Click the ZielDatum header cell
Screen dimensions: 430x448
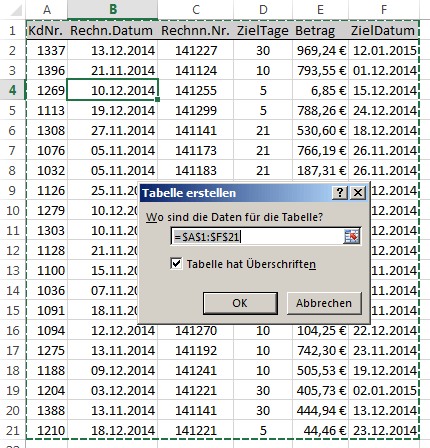coord(383,30)
